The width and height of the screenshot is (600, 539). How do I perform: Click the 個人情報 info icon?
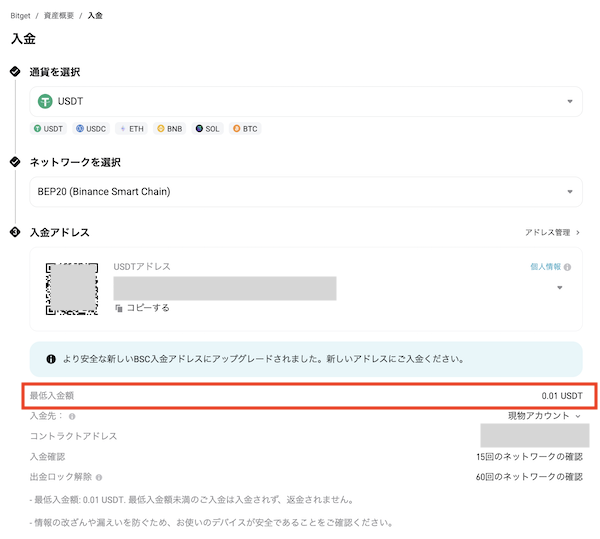coord(567,267)
